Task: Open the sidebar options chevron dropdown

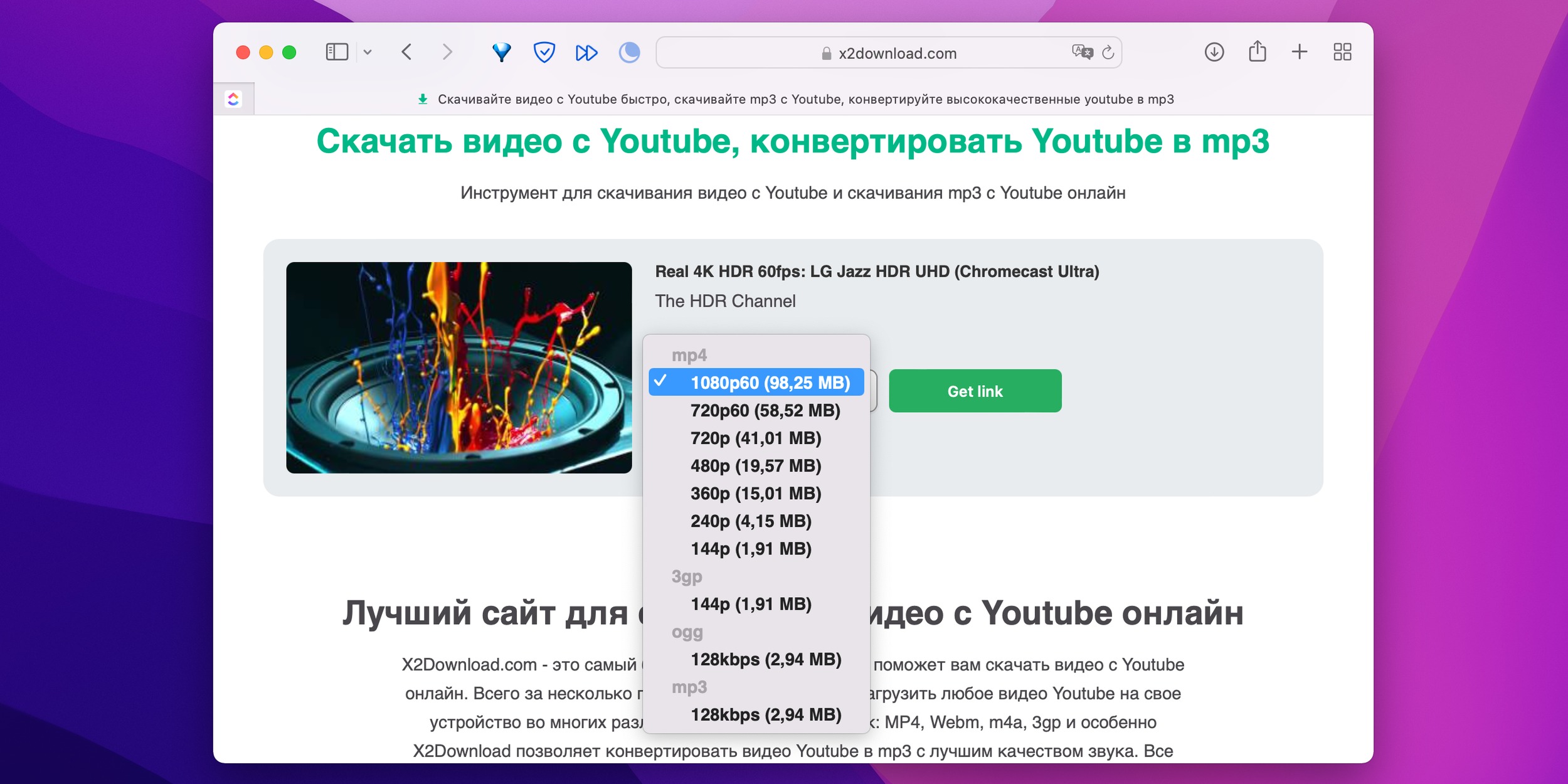Action: tap(368, 53)
